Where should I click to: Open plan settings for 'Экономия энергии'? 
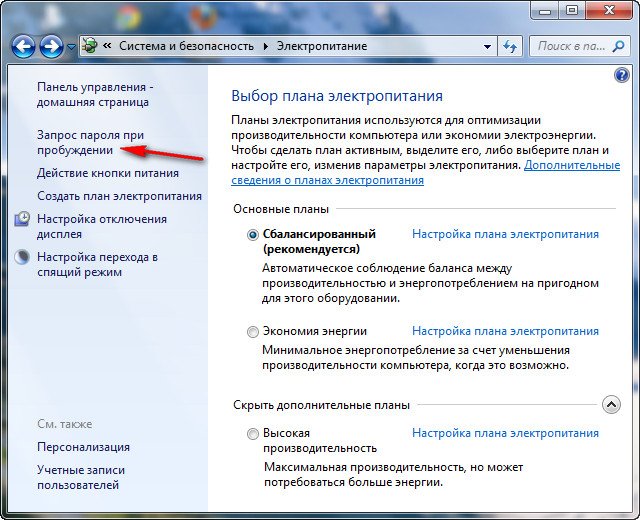point(505,331)
